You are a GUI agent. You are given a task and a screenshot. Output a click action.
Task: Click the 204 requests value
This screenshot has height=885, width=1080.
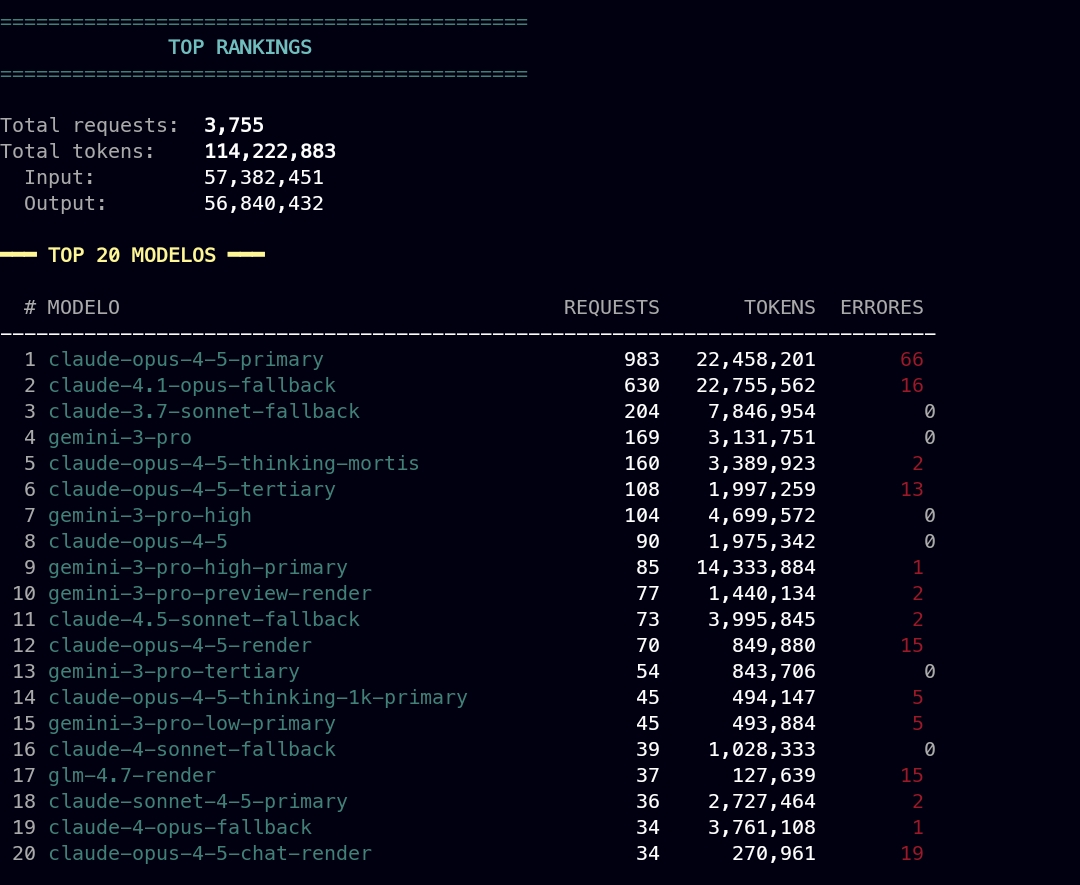(642, 412)
